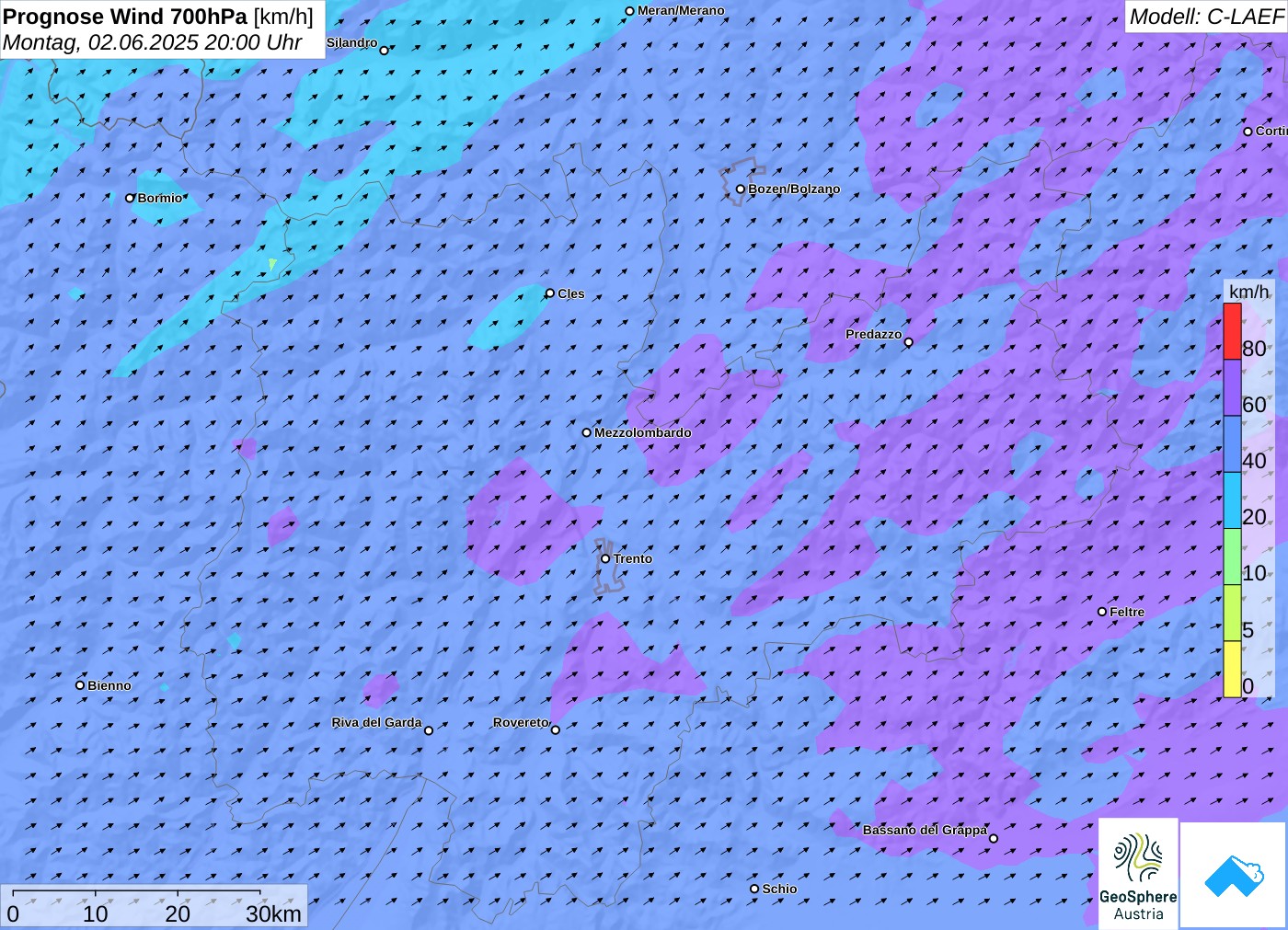Click the Riva del Garda marker
The width and height of the screenshot is (1288, 930).
pos(429,730)
